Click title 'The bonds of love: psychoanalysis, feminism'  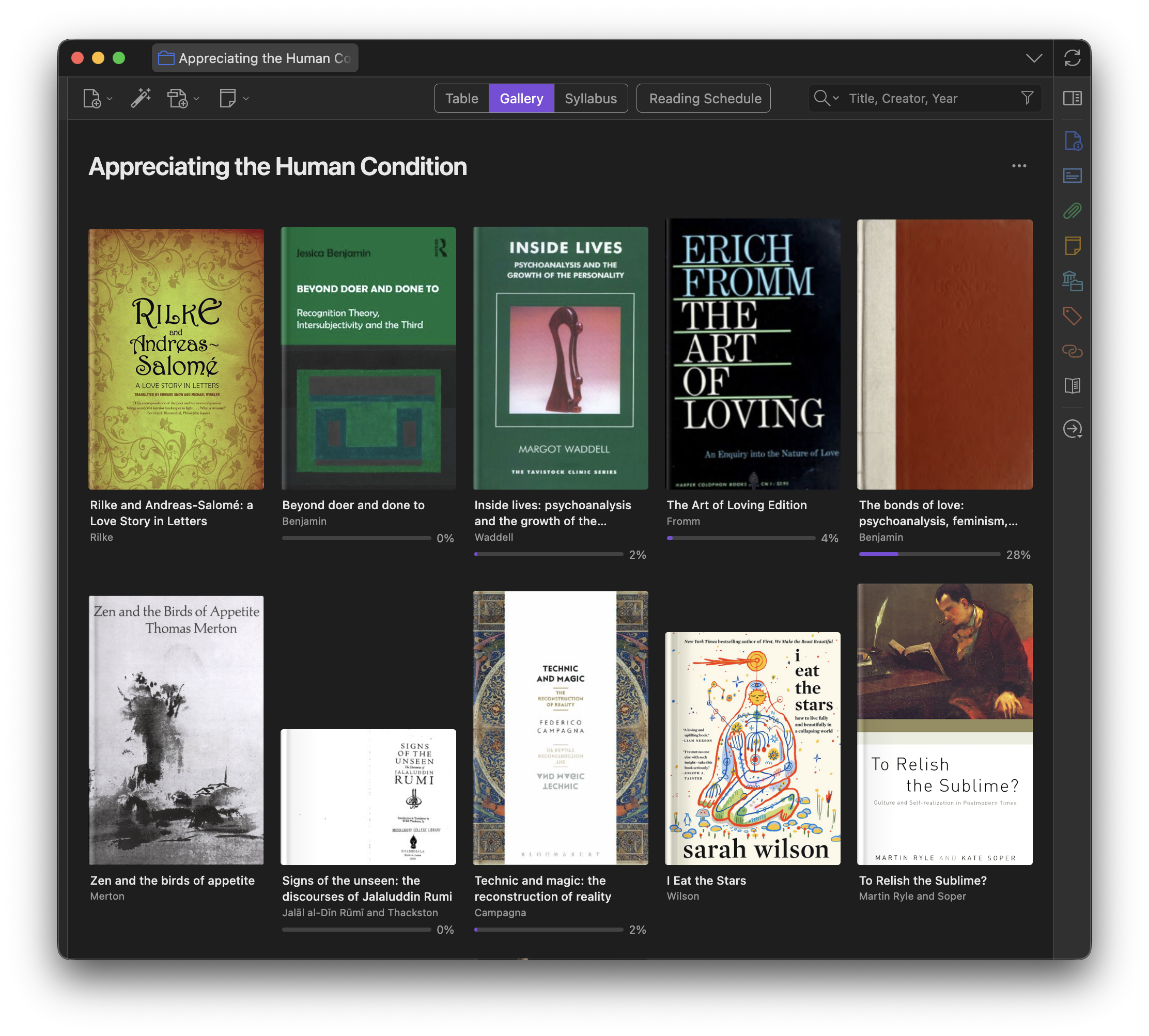click(938, 513)
